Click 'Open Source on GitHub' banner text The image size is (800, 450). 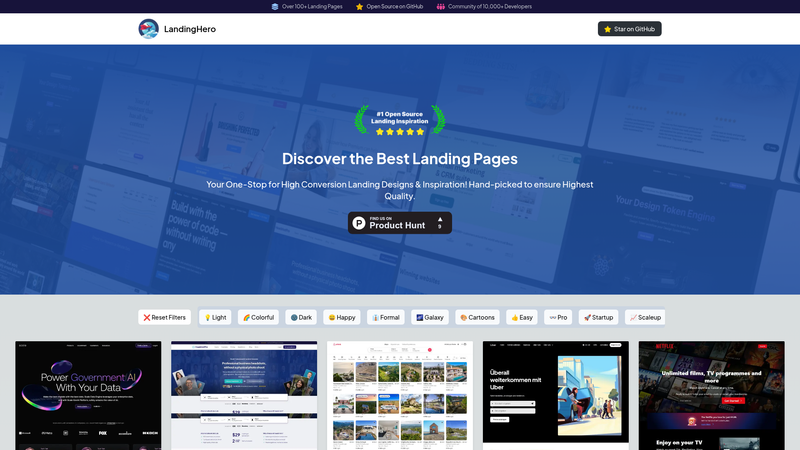pyautogui.click(x=394, y=7)
